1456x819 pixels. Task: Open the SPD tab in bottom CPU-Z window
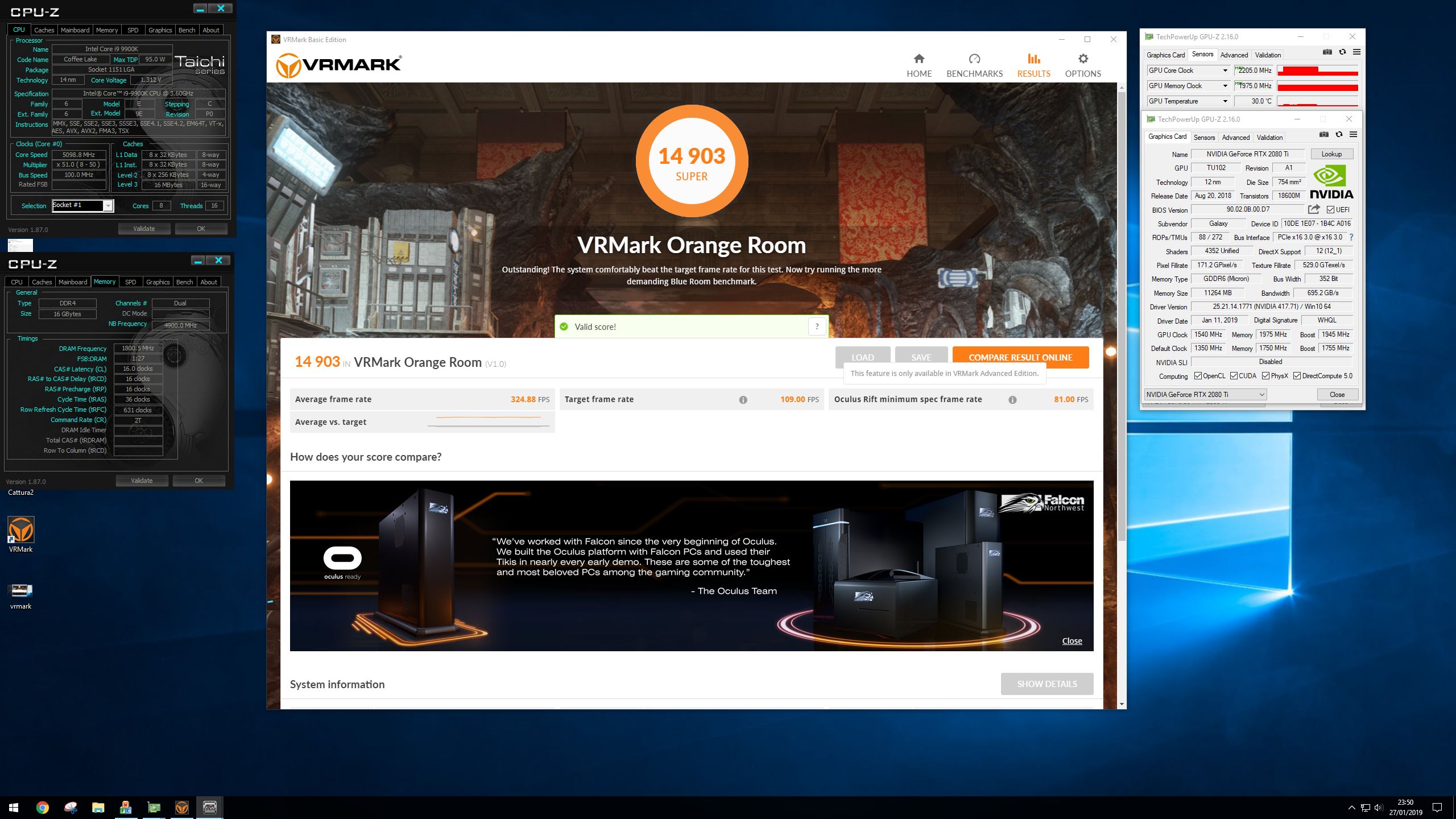(131, 282)
